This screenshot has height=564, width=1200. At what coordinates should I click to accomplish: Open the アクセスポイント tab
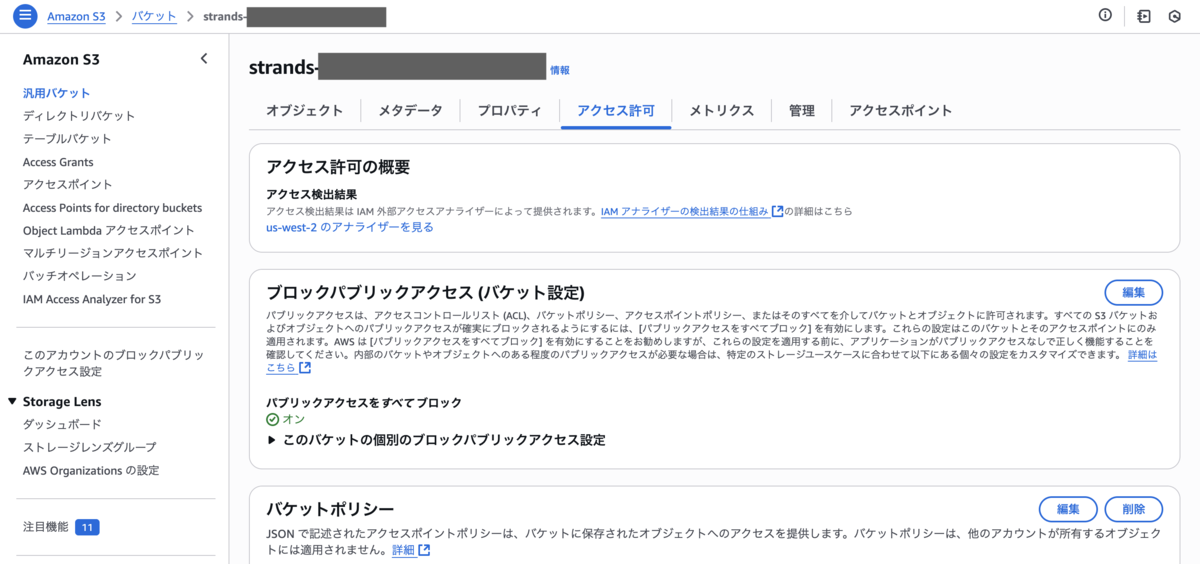tap(900, 111)
